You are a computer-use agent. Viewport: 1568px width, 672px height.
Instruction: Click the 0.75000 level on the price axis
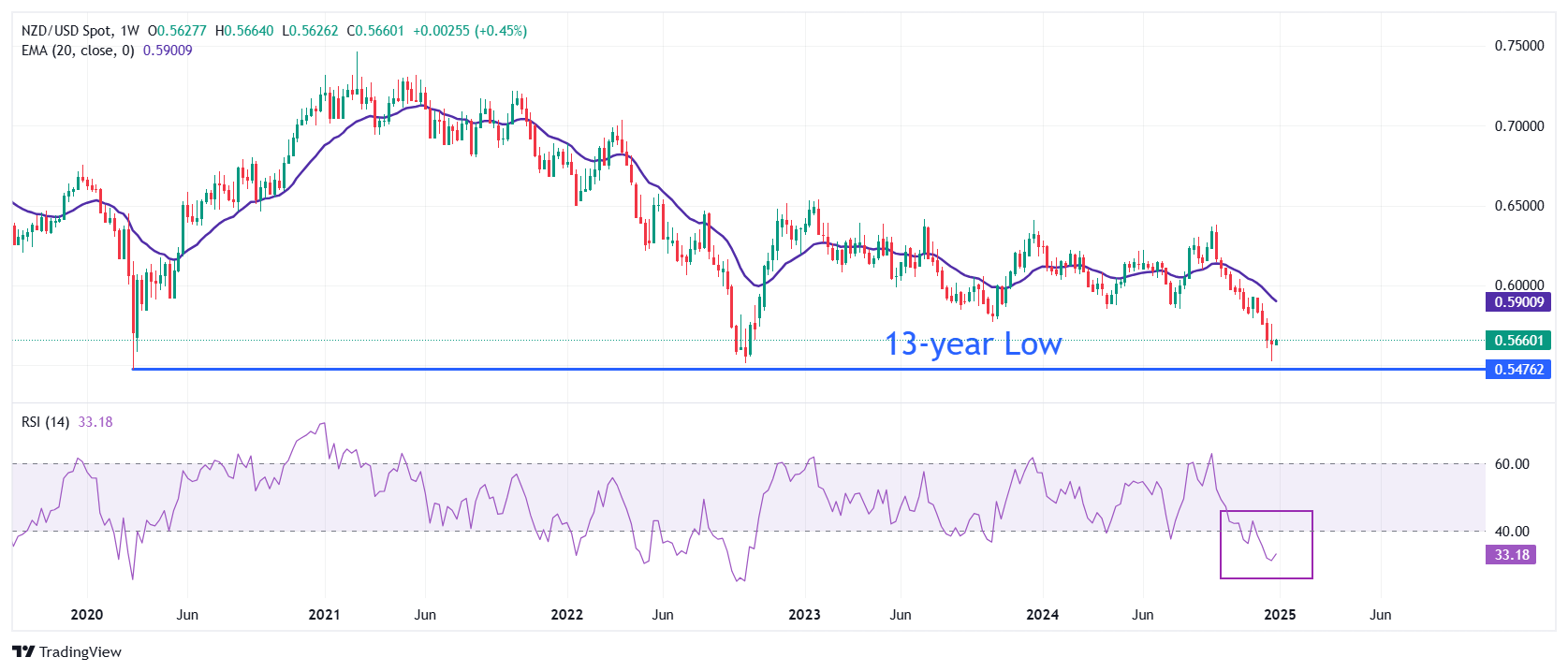coord(1518,46)
